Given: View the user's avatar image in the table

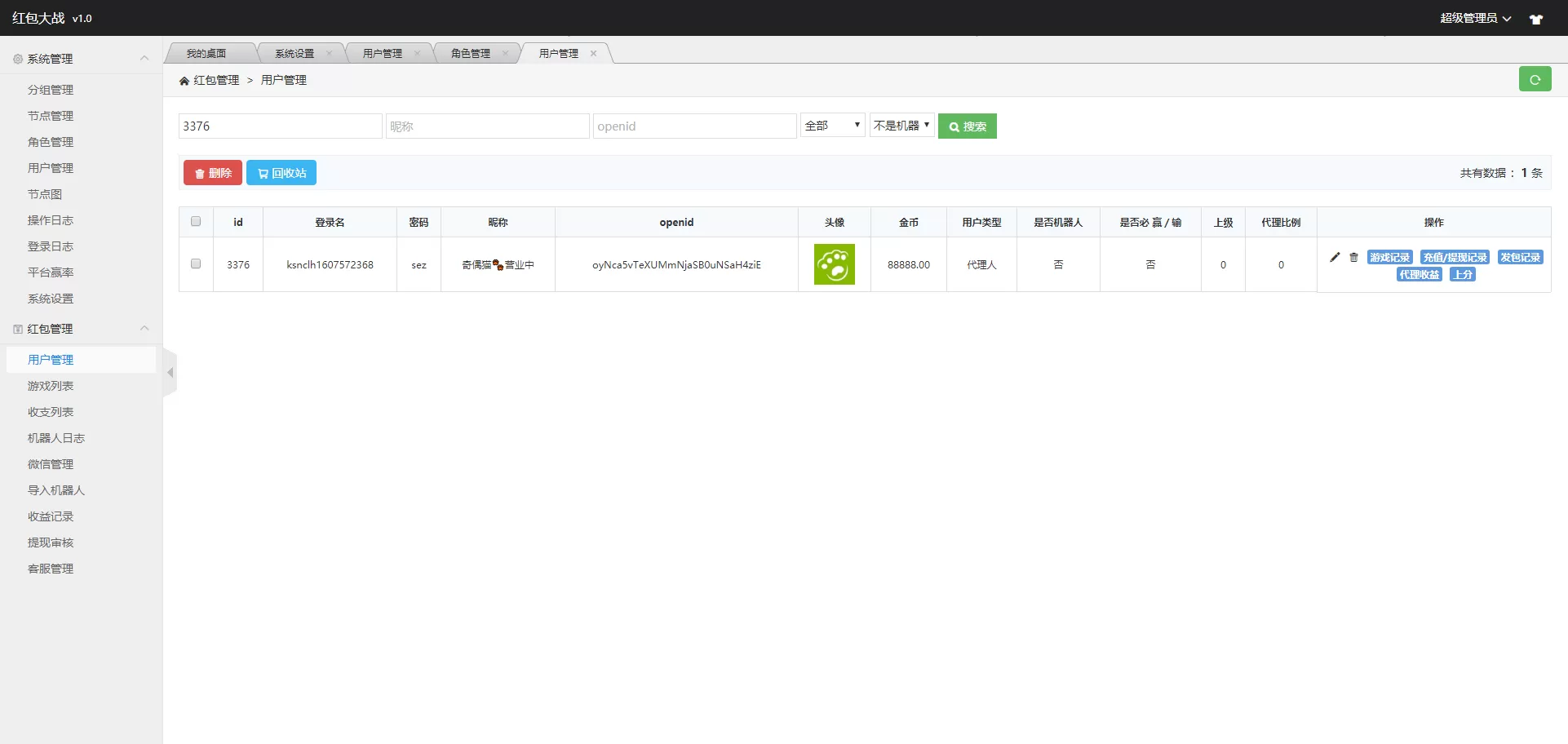Looking at the screenshot, I should point(834,264).
